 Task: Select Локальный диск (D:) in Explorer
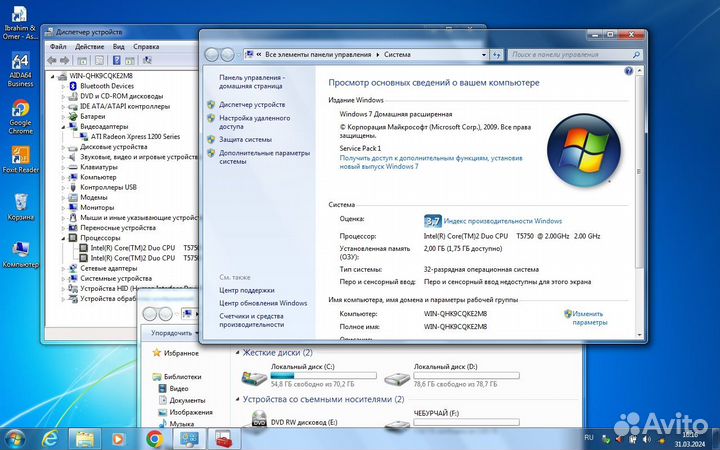[x=453, y=376]
